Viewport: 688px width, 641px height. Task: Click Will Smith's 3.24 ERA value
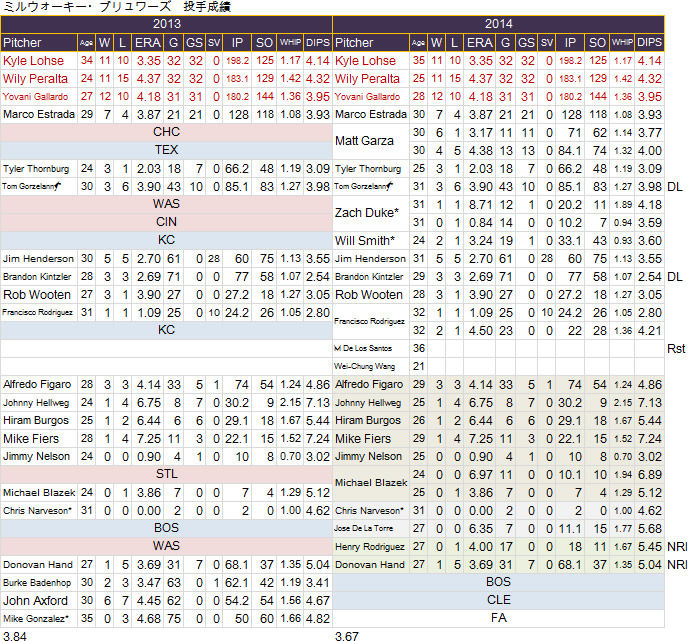(x=480, y=241)
